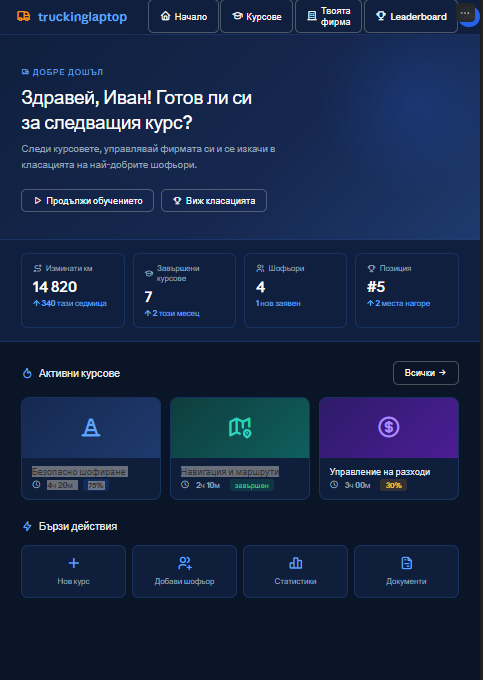Open the Курсове tab
The height and width of the screenshot is (680, 483).
[x=257, y=16]
